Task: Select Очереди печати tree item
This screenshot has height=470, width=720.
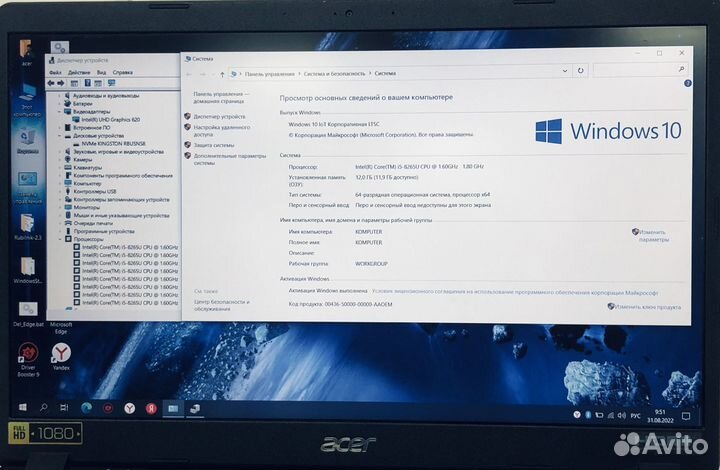Action: pos(93,223)
